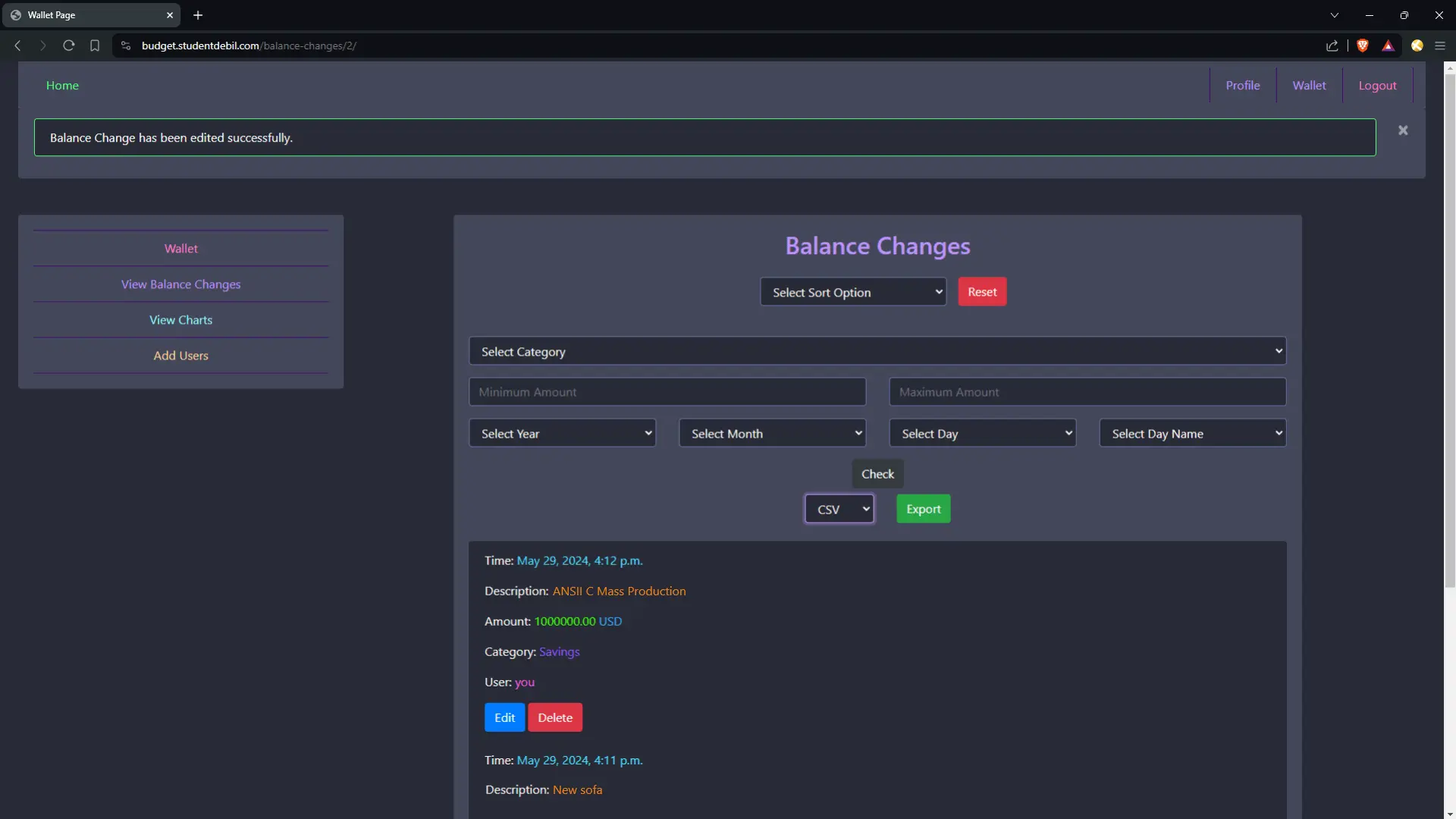Image resolution: width=1456 pixels, height=819 pixels.
Task: Click the share page icon
Action: [1332, 45]
